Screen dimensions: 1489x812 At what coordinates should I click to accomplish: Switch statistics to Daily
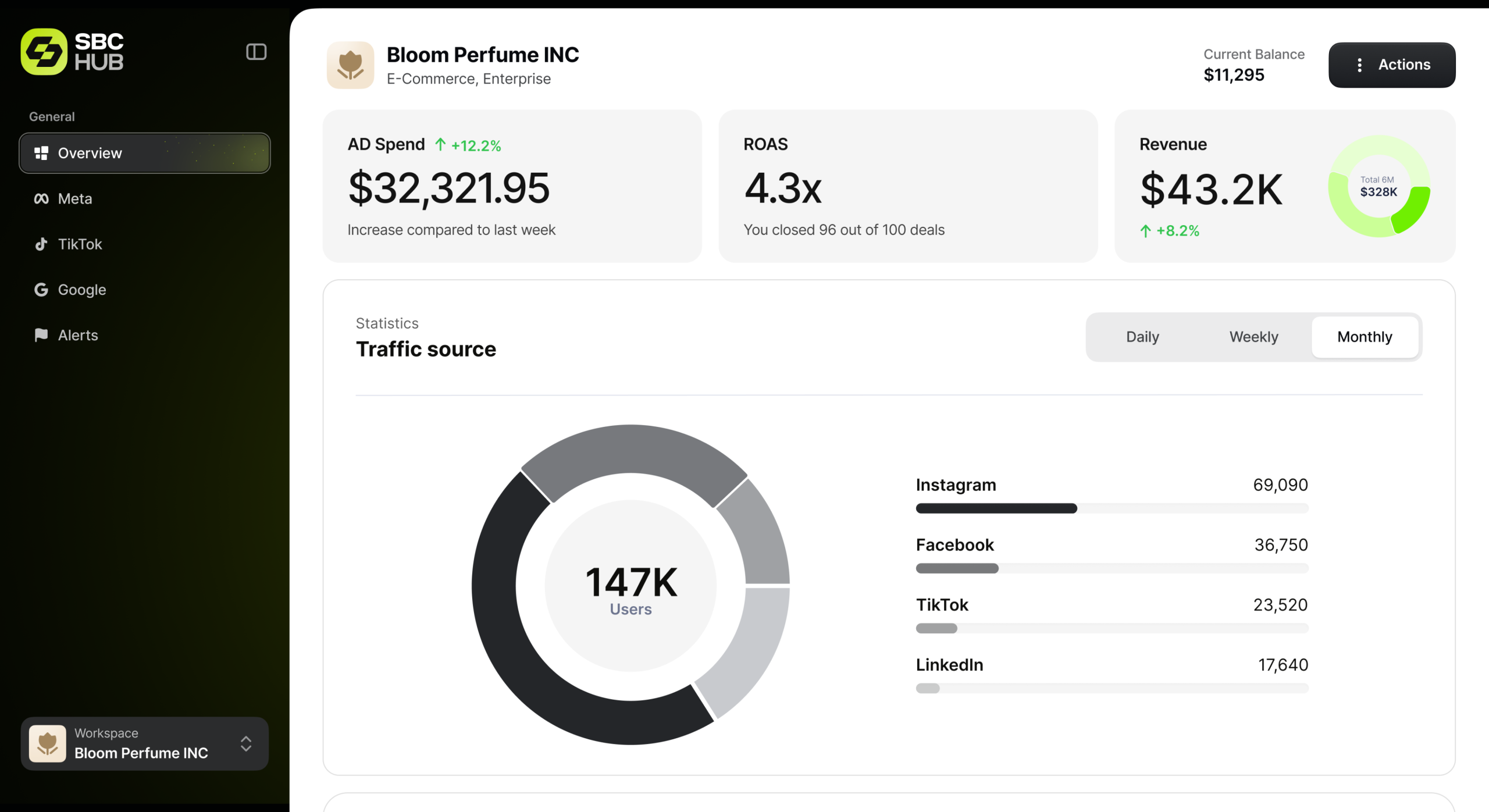click(x=1142, y=337)
